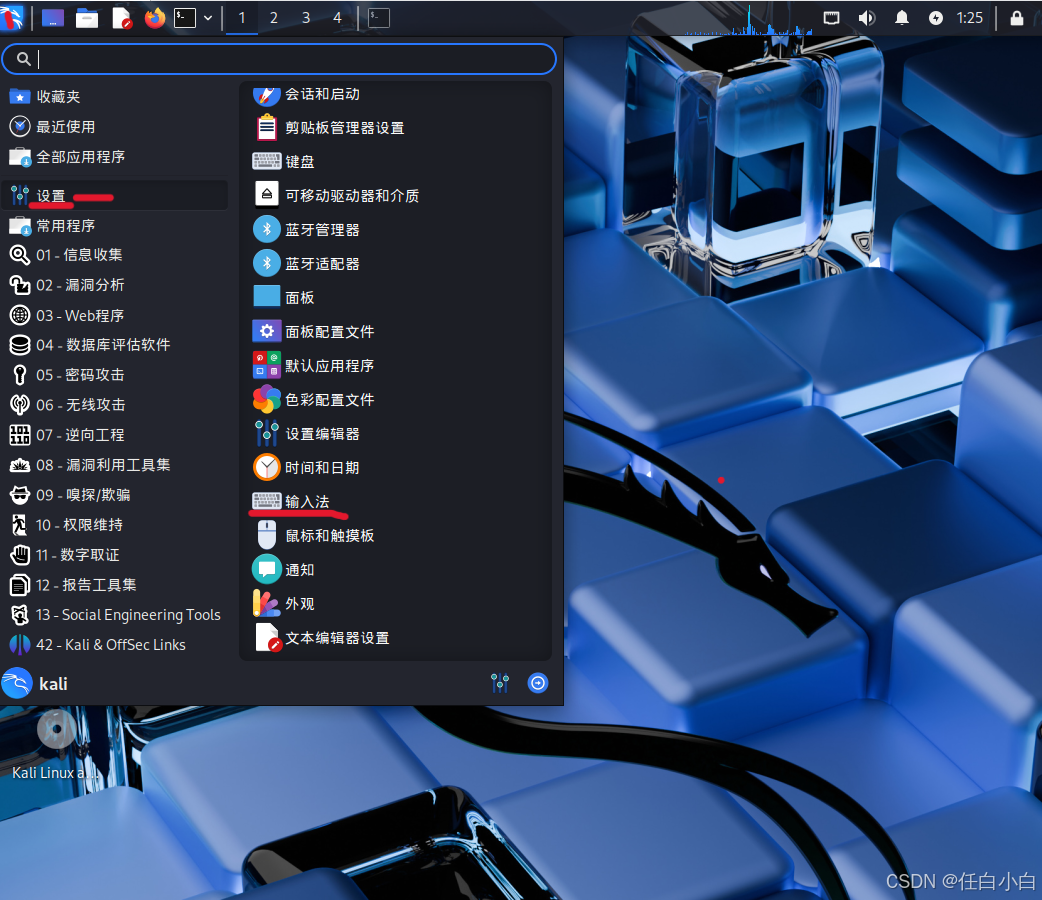Screen dimensions: 1042x900
Task: Open 面板 panel settings
Action: pos(395,298)
